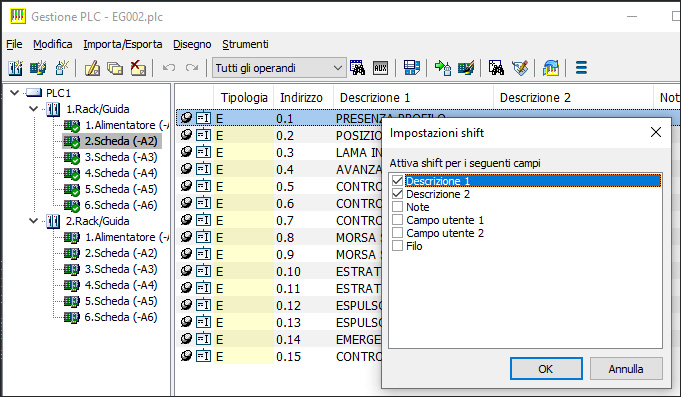Close the Impostazioni shift dialog
This screenshot has width=681, height=397.
coord(656,132)
